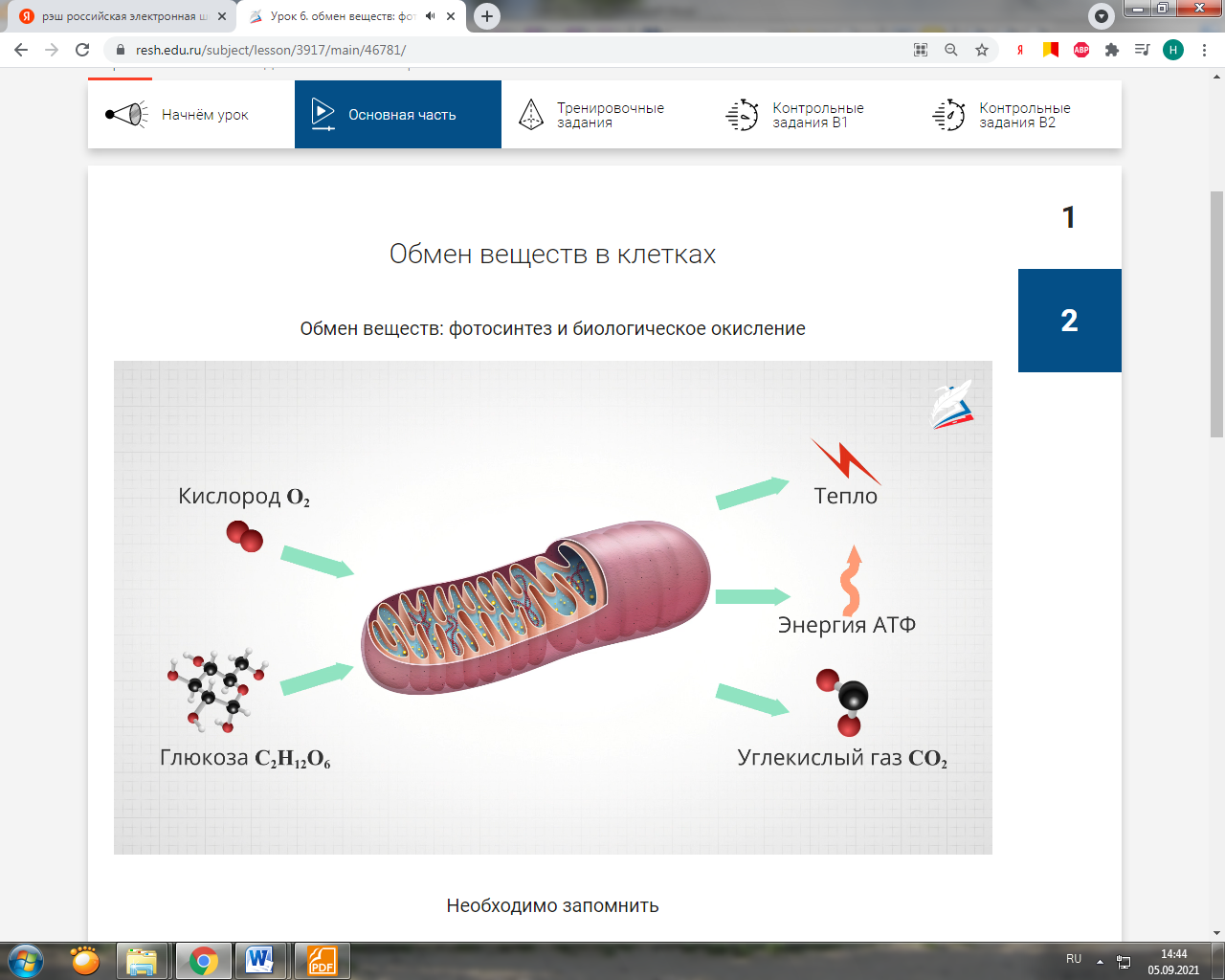Screen dimensions: 1225x980
Task: Open the Chrome three-dot menu
Action: pyautogui.click(x=1204, y=50)
